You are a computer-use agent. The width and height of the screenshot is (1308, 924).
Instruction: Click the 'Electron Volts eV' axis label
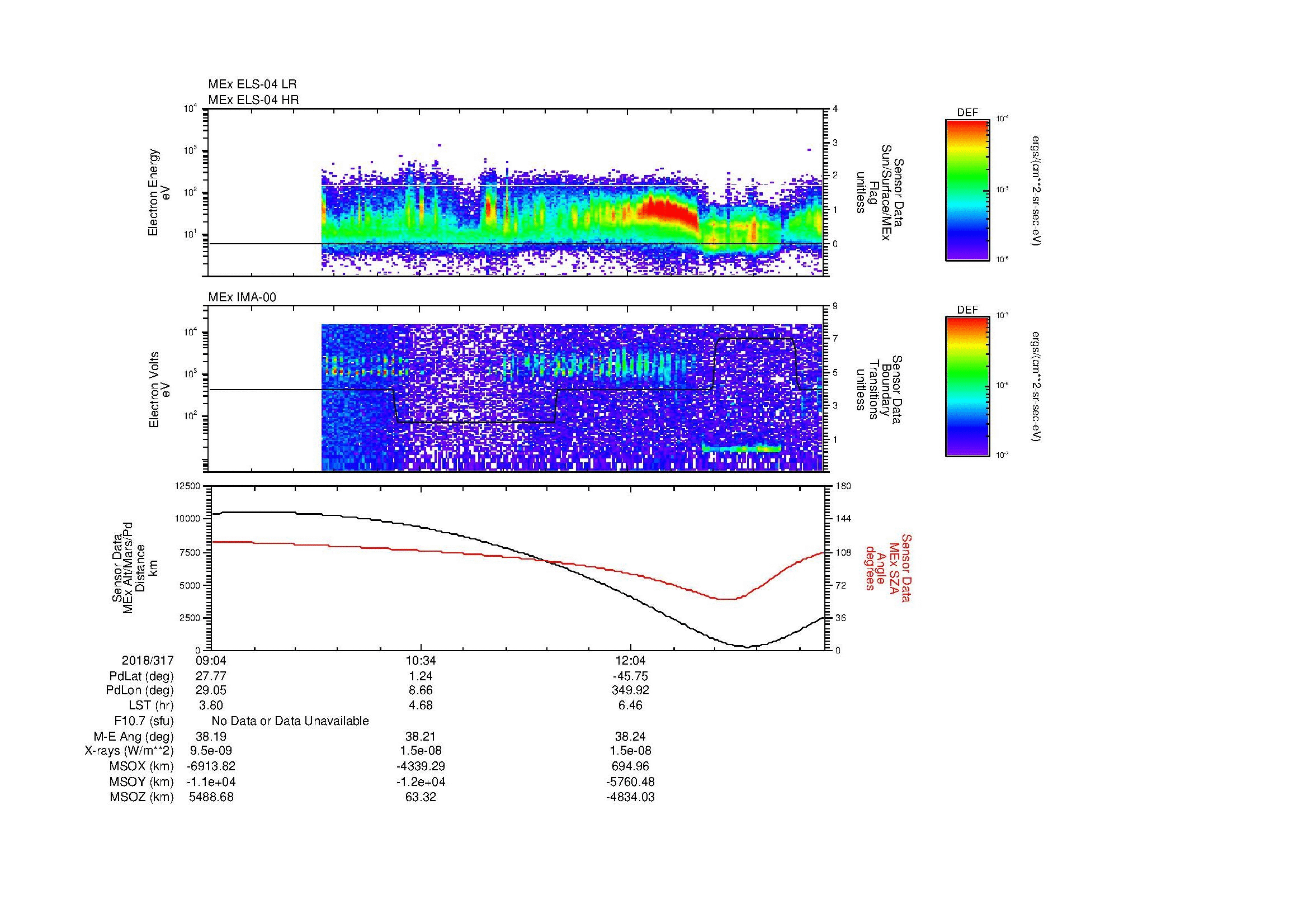[159, 390]
